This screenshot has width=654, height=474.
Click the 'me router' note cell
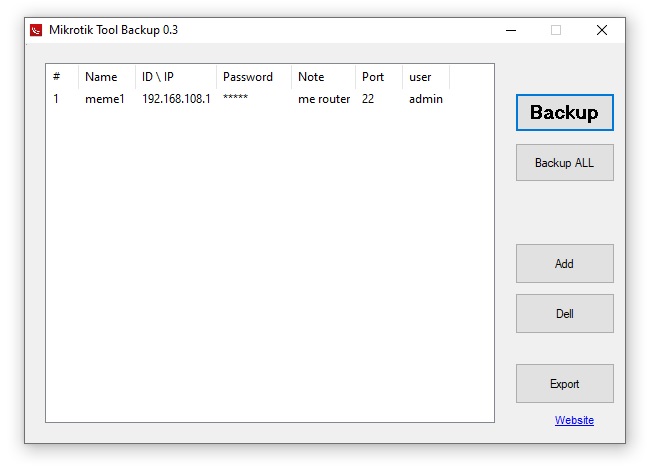click(x=324, y=99)
